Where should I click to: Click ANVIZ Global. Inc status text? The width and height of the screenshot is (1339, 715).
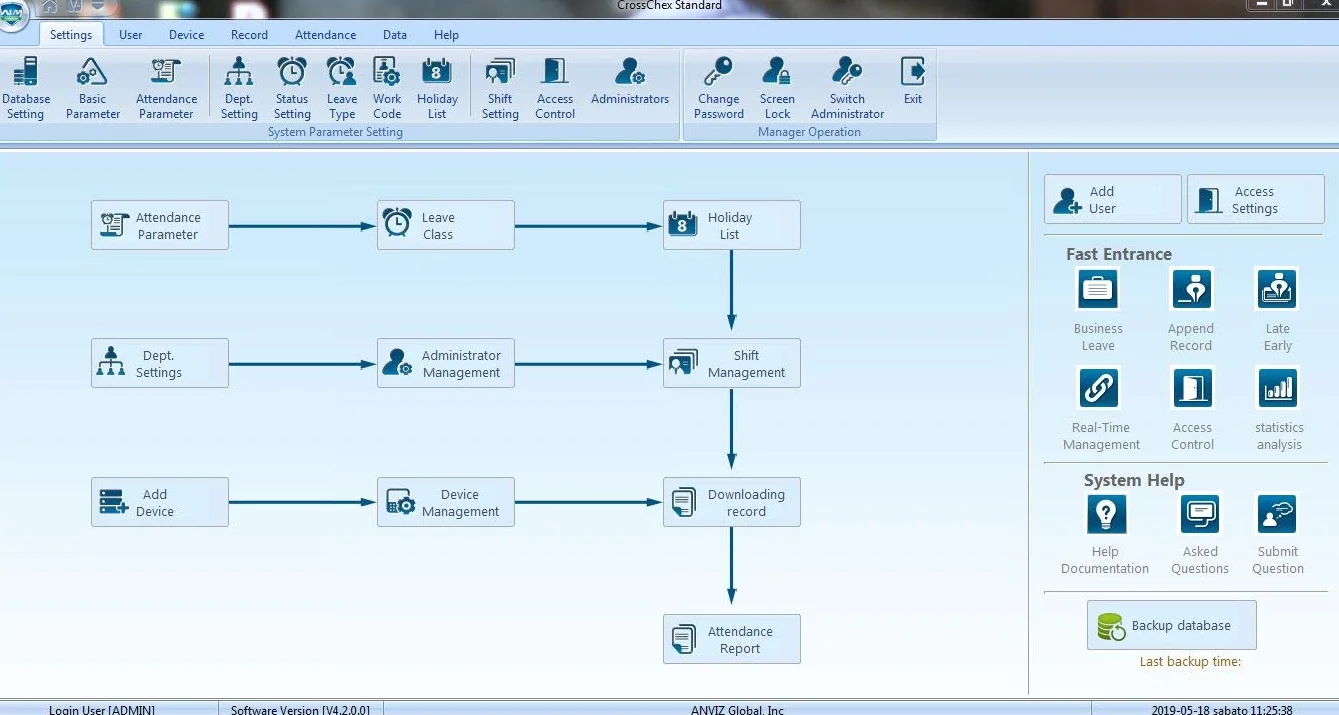737,709
